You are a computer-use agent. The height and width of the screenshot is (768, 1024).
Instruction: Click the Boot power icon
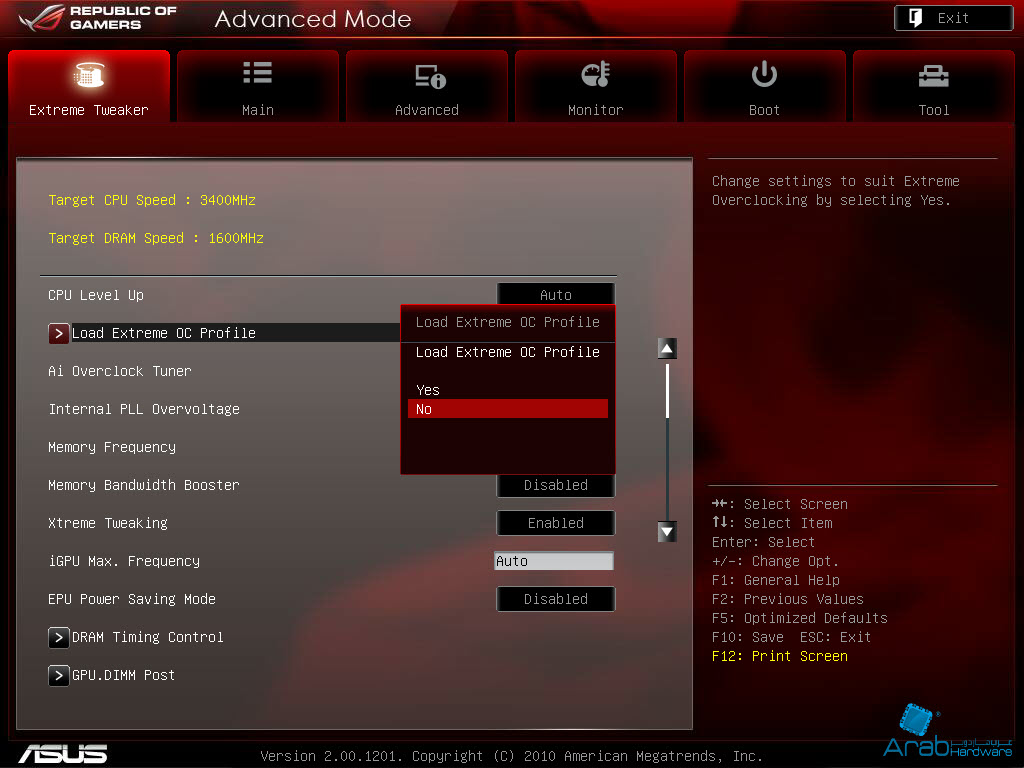(764, 74)
